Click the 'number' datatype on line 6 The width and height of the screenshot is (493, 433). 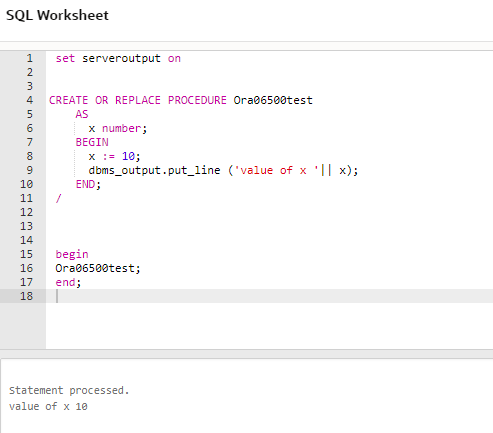tap(121, 128)
